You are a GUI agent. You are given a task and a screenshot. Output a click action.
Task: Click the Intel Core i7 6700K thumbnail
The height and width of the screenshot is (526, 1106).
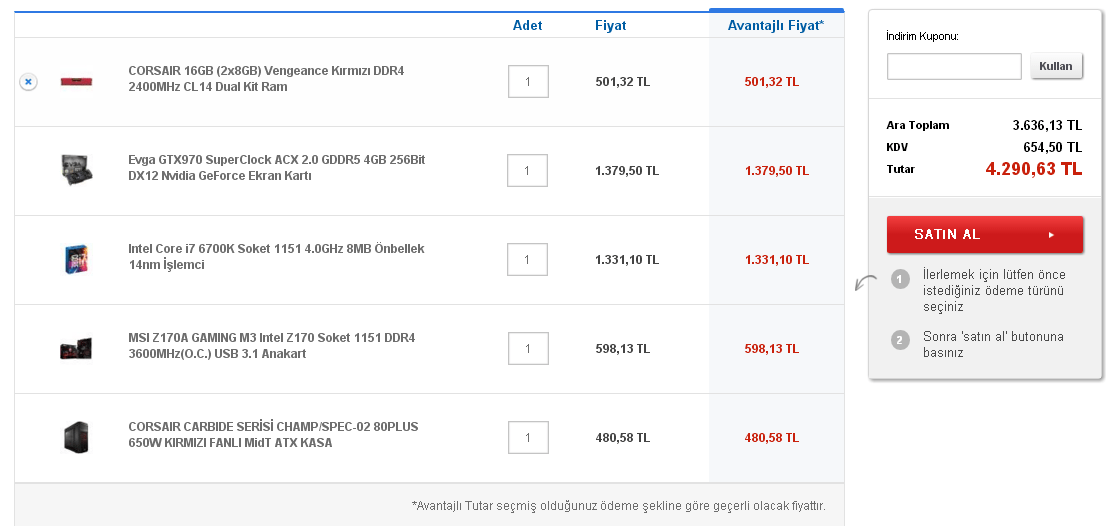(76, 259)
